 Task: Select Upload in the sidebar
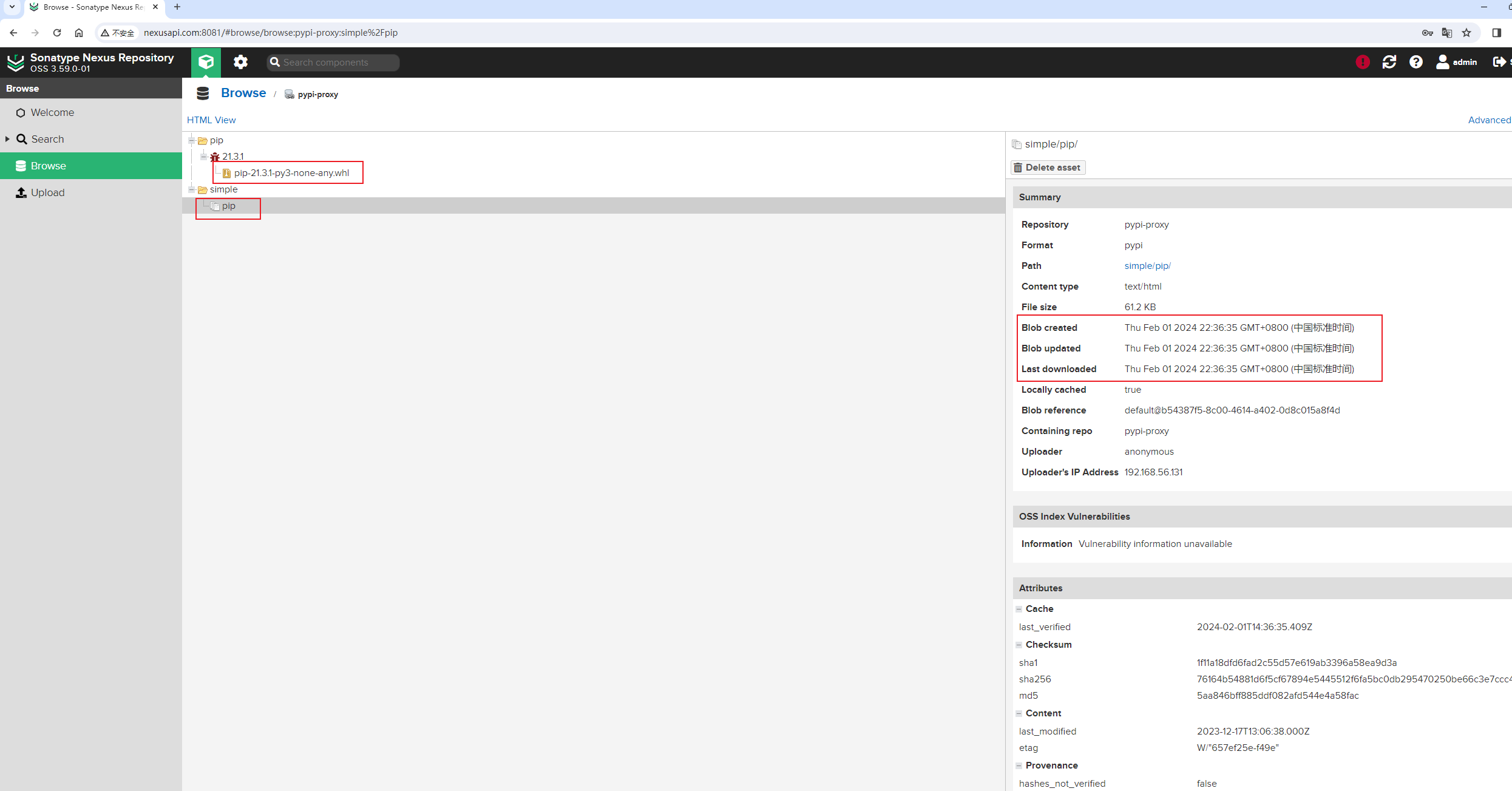91,192
